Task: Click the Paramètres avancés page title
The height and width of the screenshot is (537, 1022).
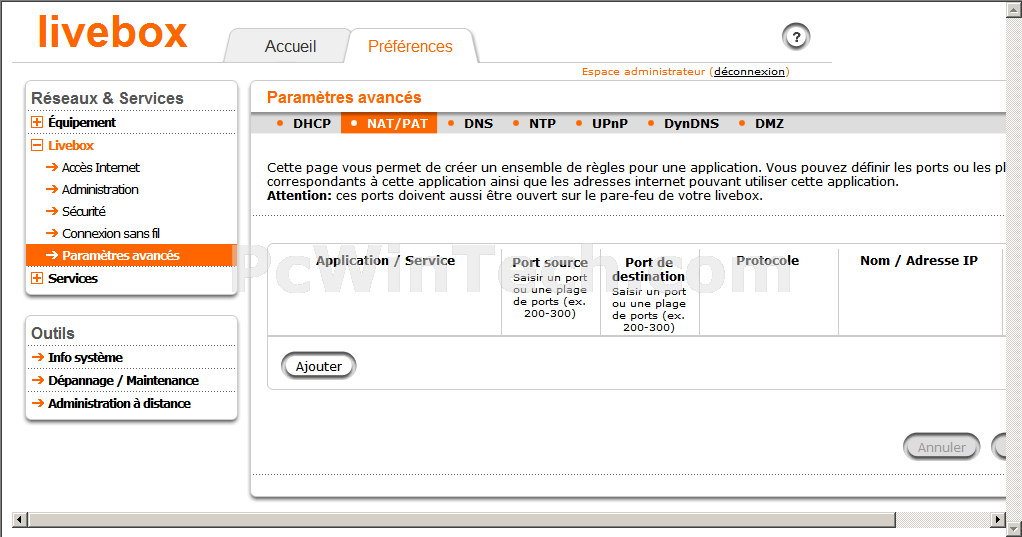Action: pos(344,98)
